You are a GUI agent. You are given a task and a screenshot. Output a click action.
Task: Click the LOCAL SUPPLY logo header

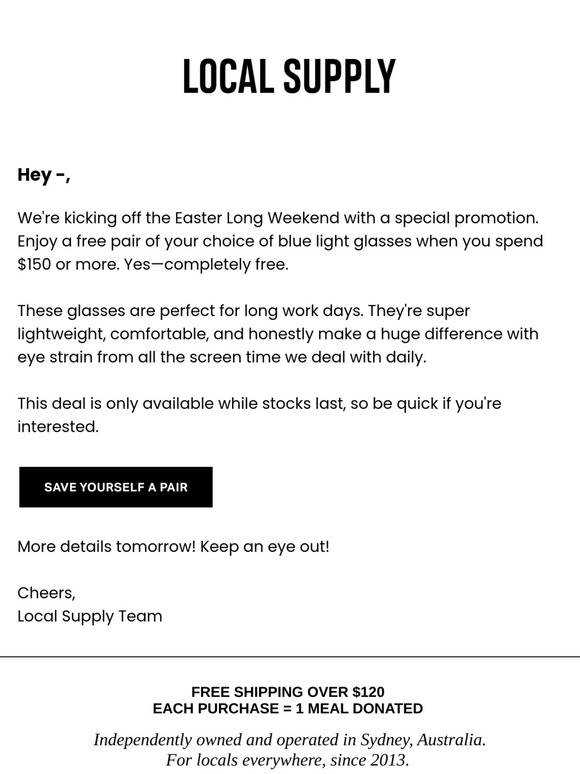pos(289,77)
